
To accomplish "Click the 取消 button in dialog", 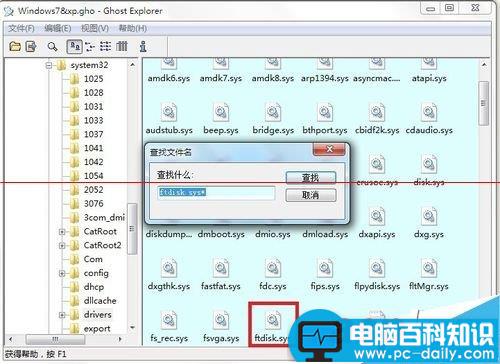I will click(x=311, y=195).
